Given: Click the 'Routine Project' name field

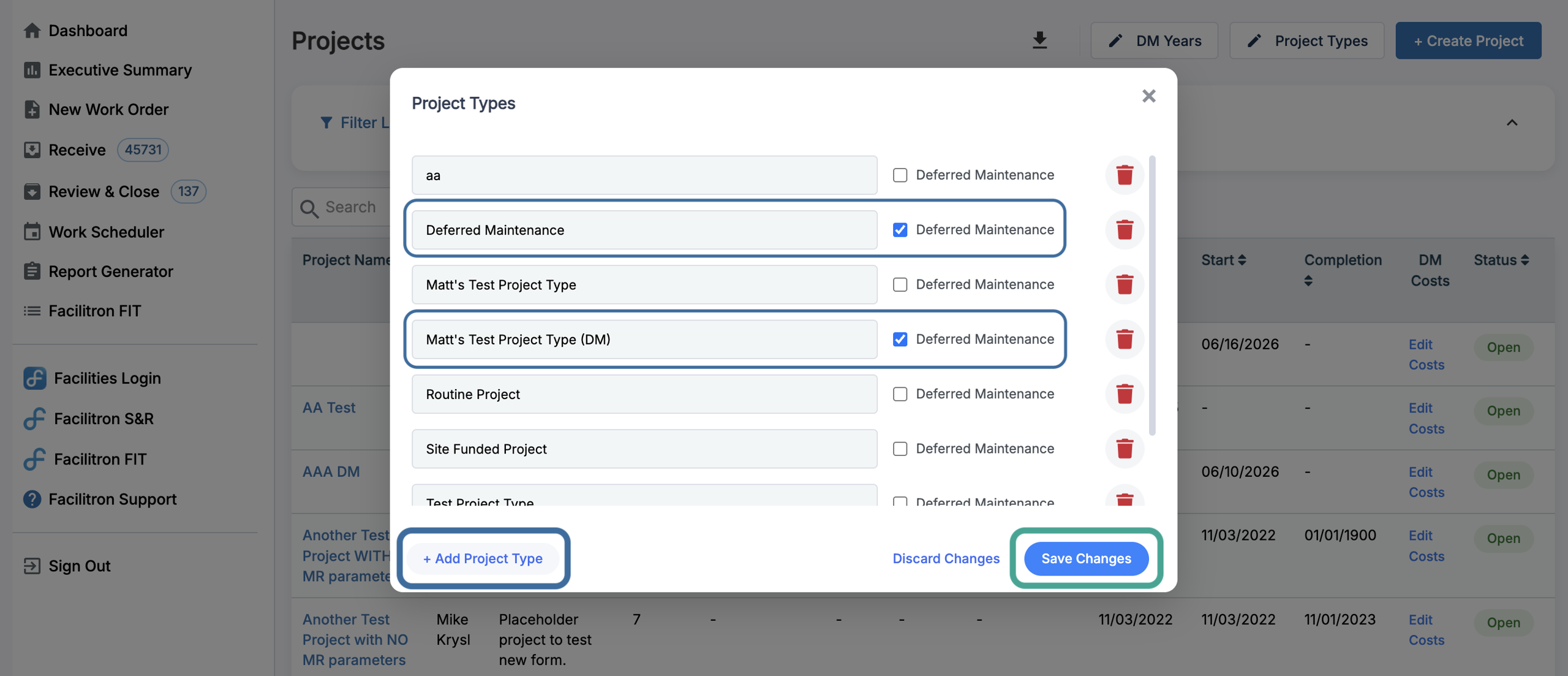Looking at the screenshot, I should 644,394.
